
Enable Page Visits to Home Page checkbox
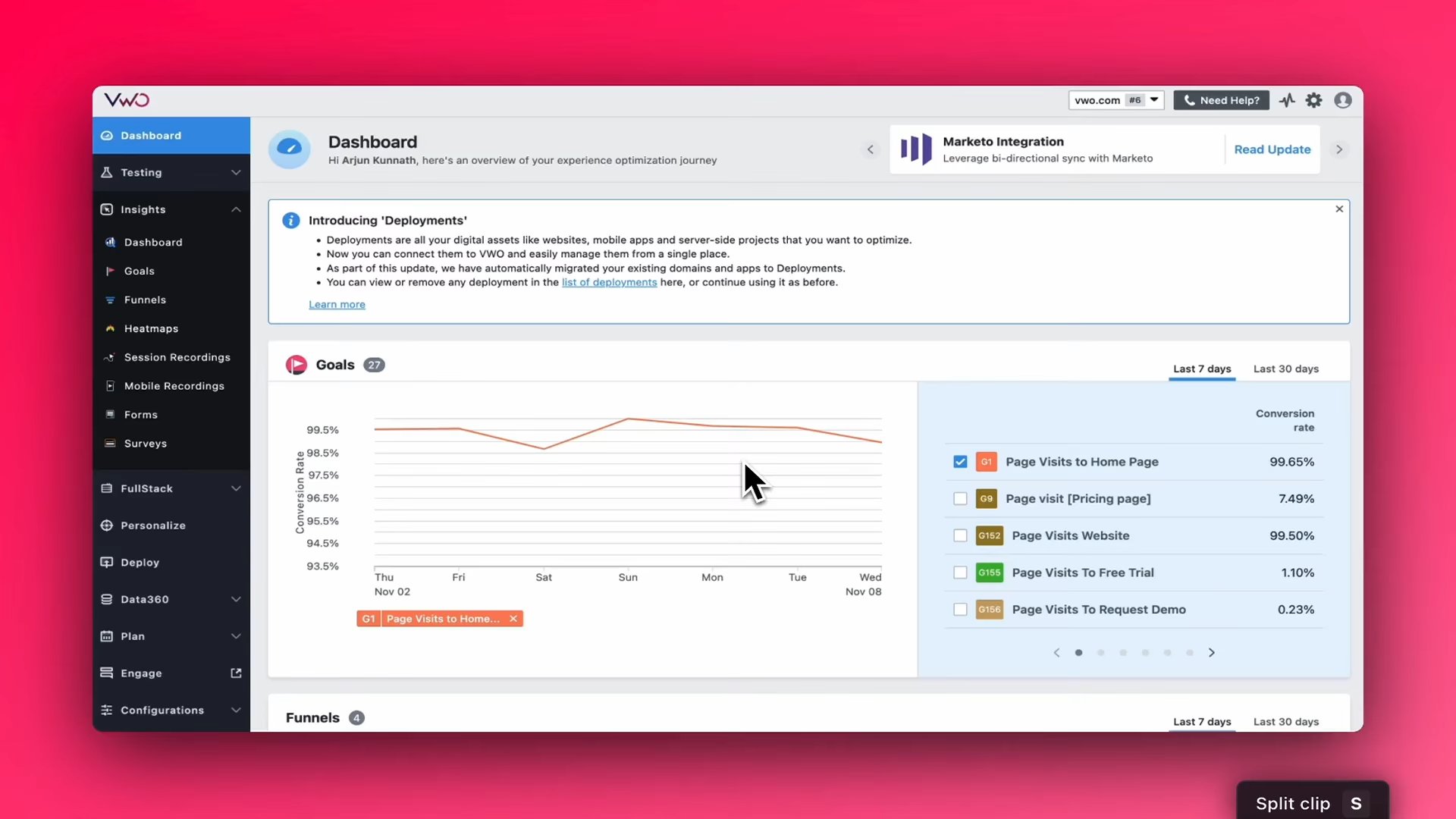pyautogui.click(x=960, y=461)
